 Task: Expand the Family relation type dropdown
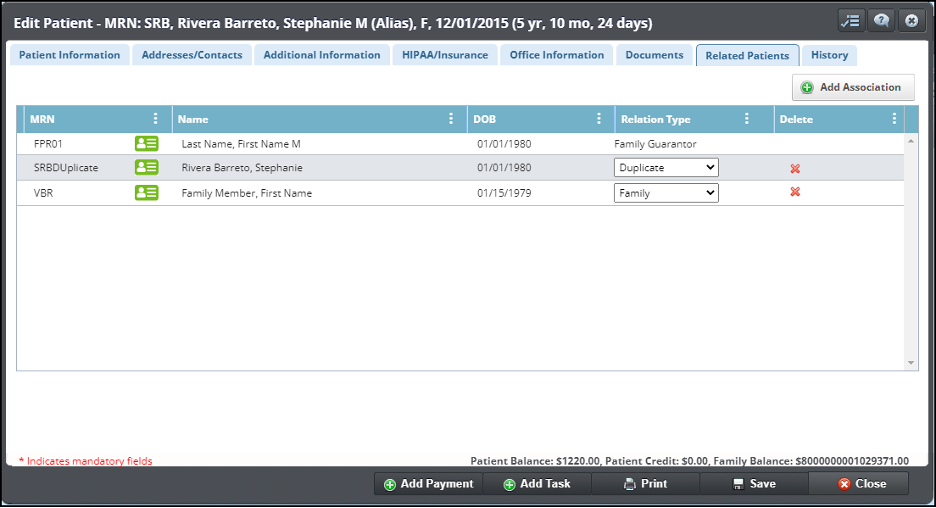click(x=666, y=193)
